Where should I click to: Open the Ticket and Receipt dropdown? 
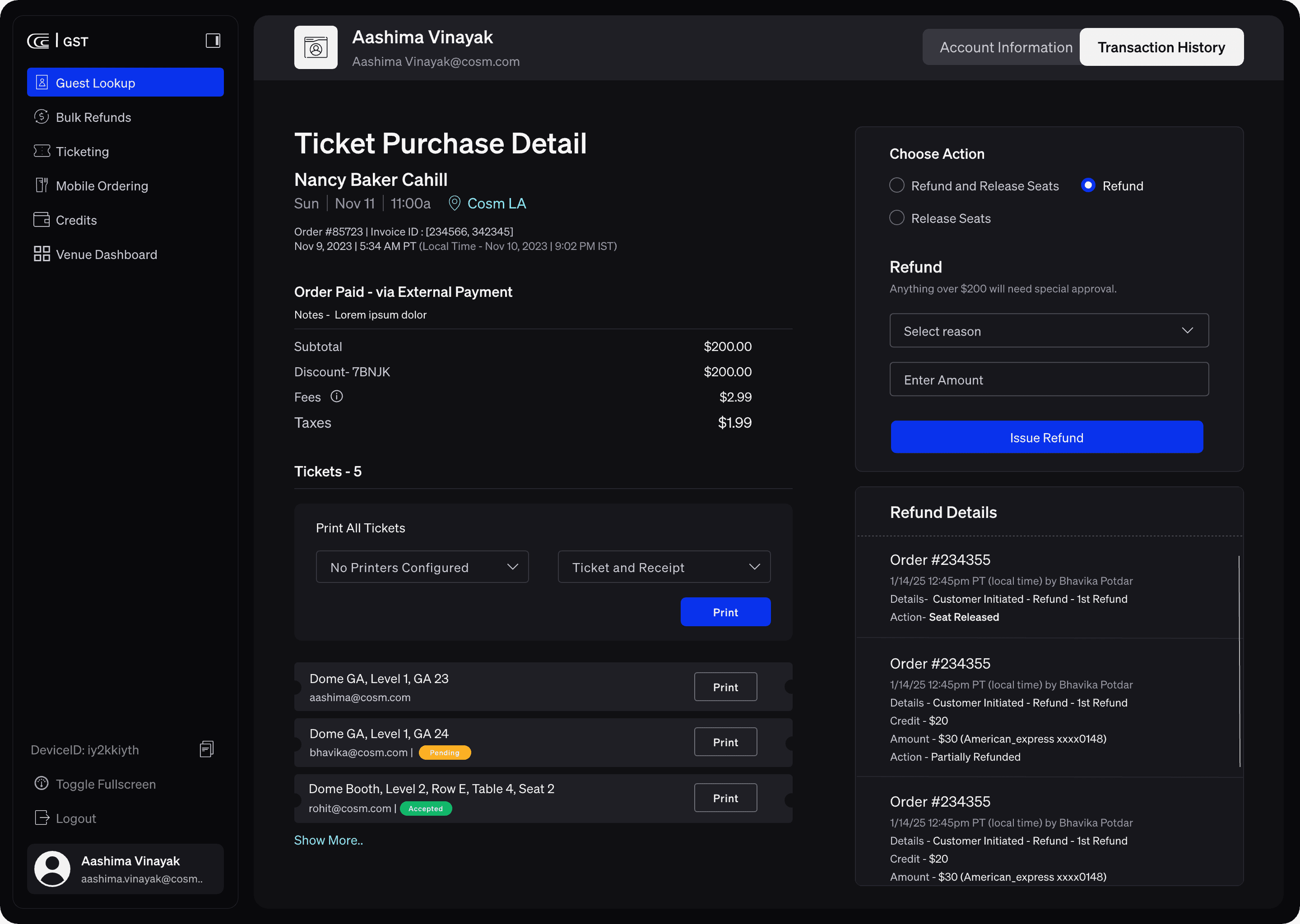point(664,567)
